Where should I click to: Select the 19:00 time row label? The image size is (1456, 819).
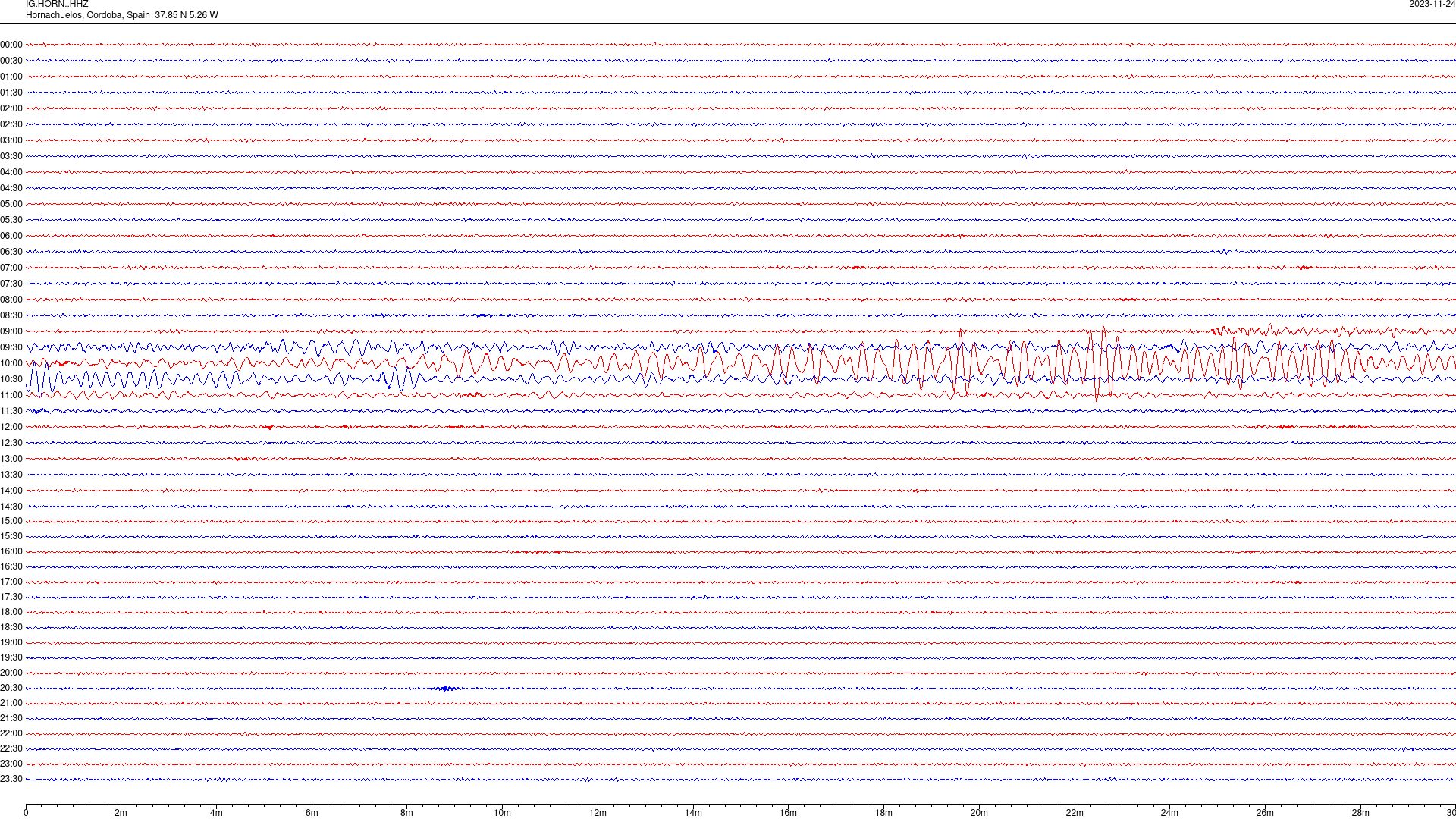[11, 642]
